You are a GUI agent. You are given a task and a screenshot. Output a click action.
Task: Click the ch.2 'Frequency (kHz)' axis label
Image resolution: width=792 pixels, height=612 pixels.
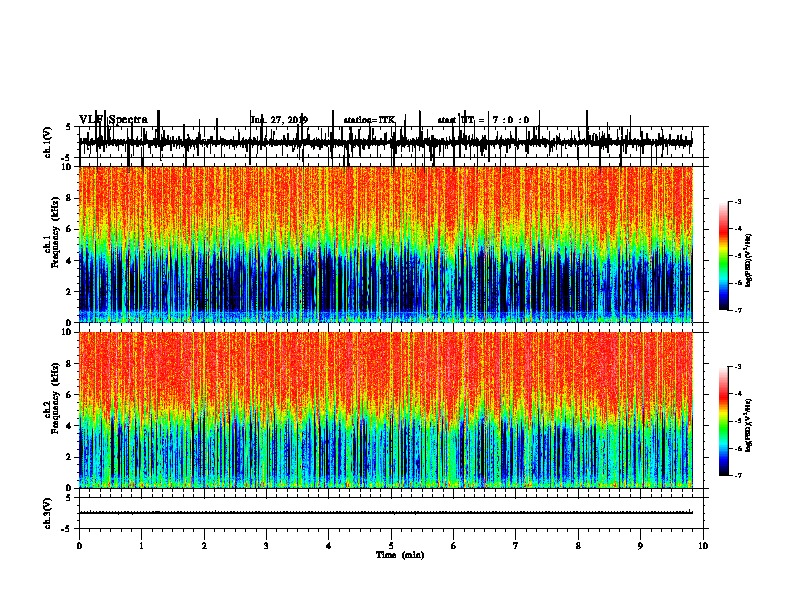coord(55,398)
